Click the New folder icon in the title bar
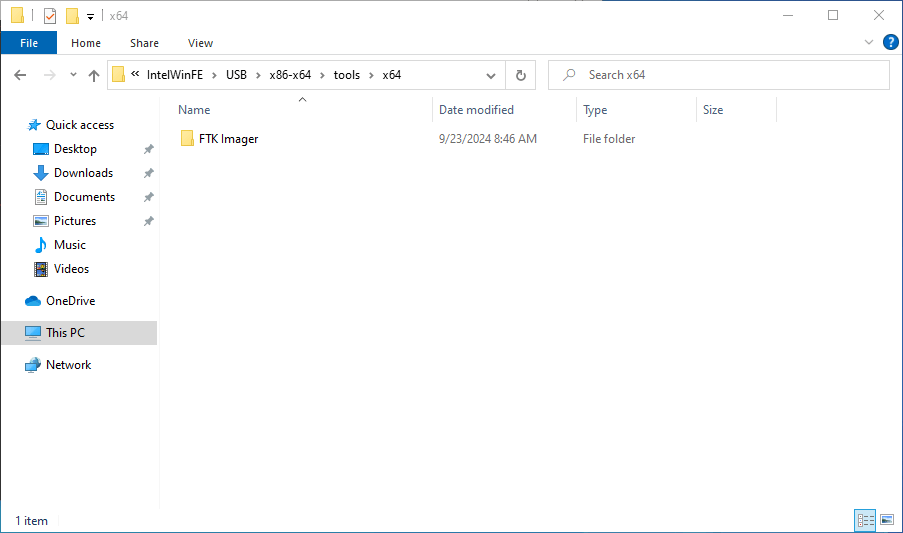This screenshot has width=903, height=533. 72,16
